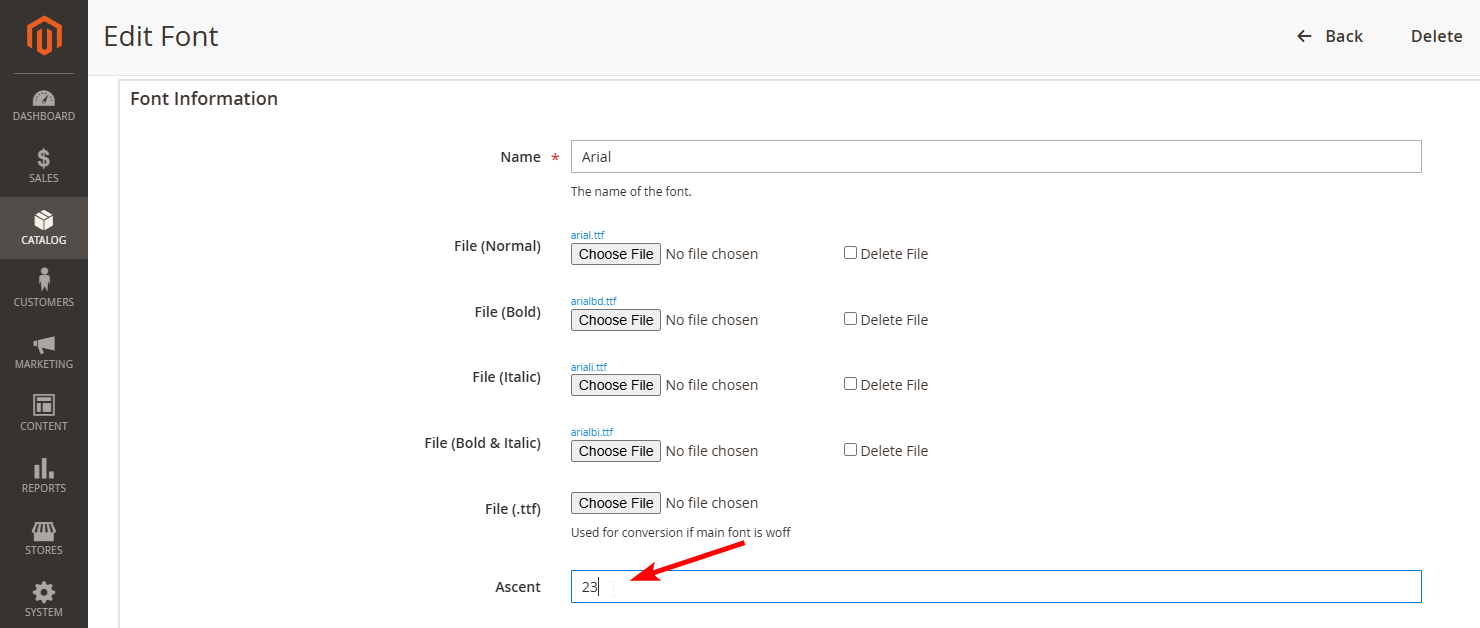Click into the Name text field

(995, 157)
